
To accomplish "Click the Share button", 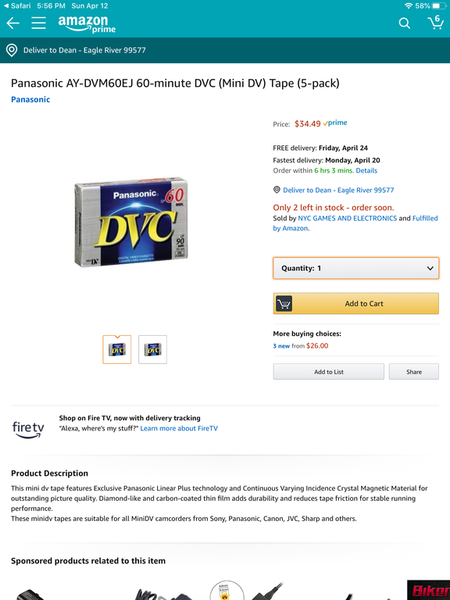I will (414, 372).
